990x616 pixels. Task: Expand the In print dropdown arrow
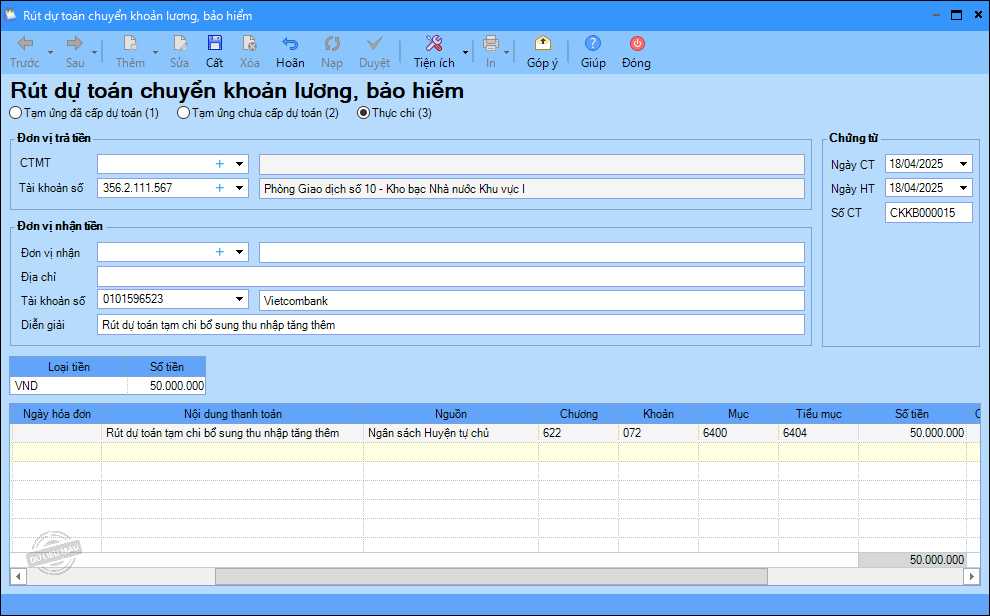point(506,52)
